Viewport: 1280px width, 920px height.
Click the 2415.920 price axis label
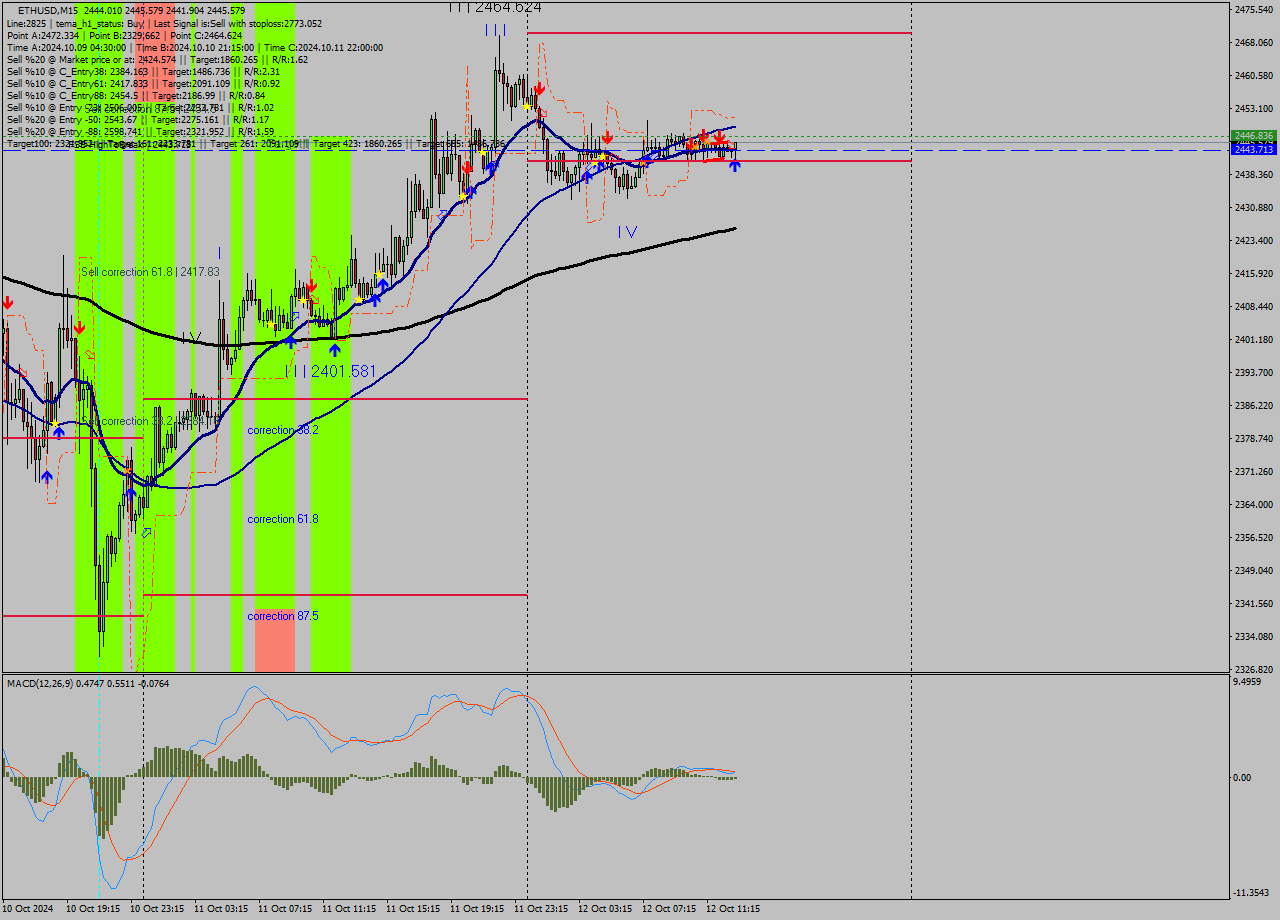click(1254, 273)
